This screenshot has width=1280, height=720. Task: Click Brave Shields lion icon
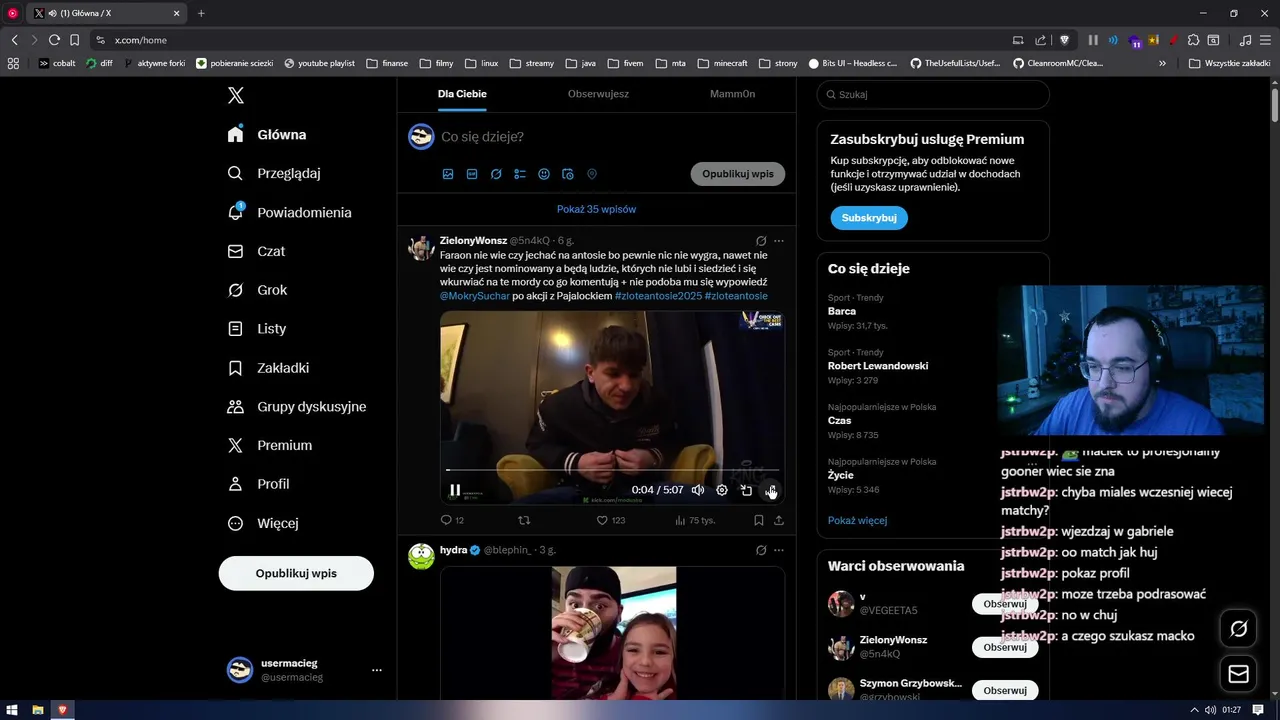pos(1064,40)
